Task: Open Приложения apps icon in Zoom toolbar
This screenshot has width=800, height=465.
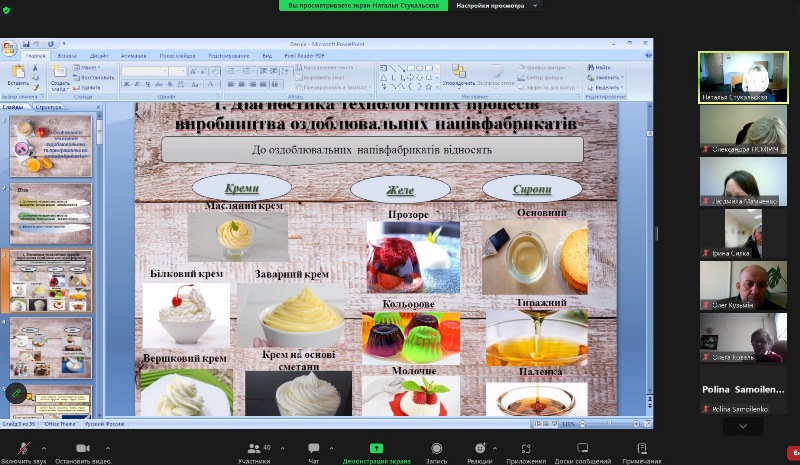Action: point(526,448)
